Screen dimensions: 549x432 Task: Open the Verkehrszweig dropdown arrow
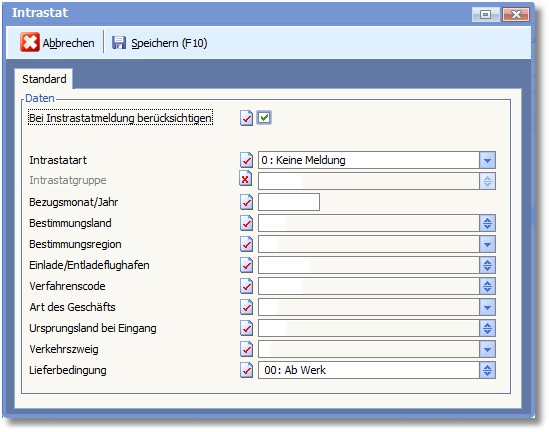click(487, 349)
